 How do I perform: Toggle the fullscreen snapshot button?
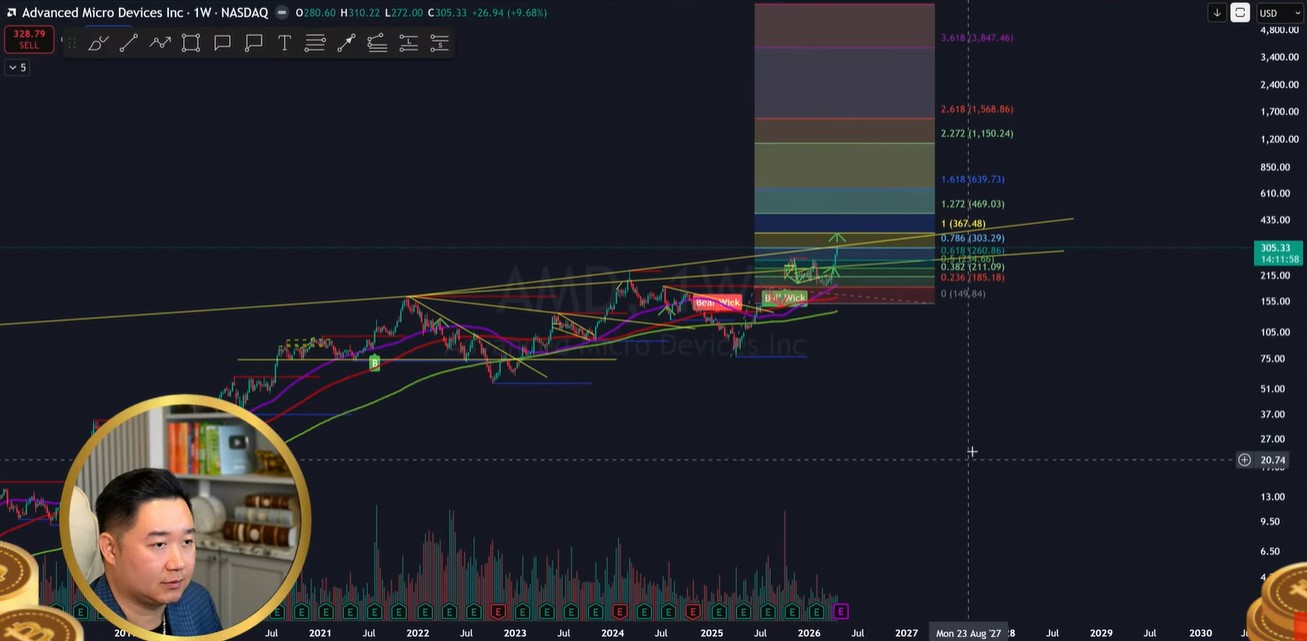point(1240,13)
